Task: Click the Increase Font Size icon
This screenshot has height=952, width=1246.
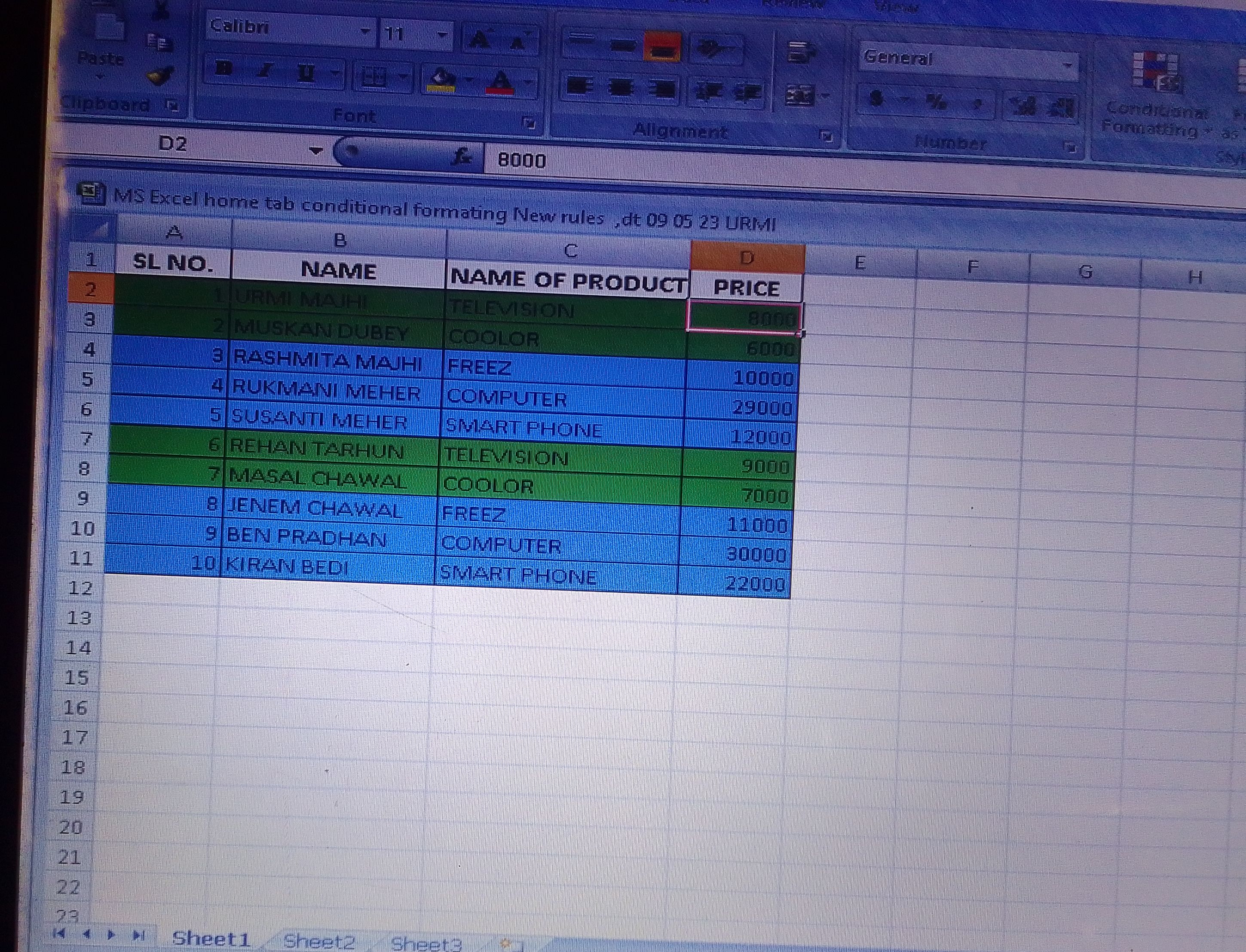Action: (x=480, y=39)
